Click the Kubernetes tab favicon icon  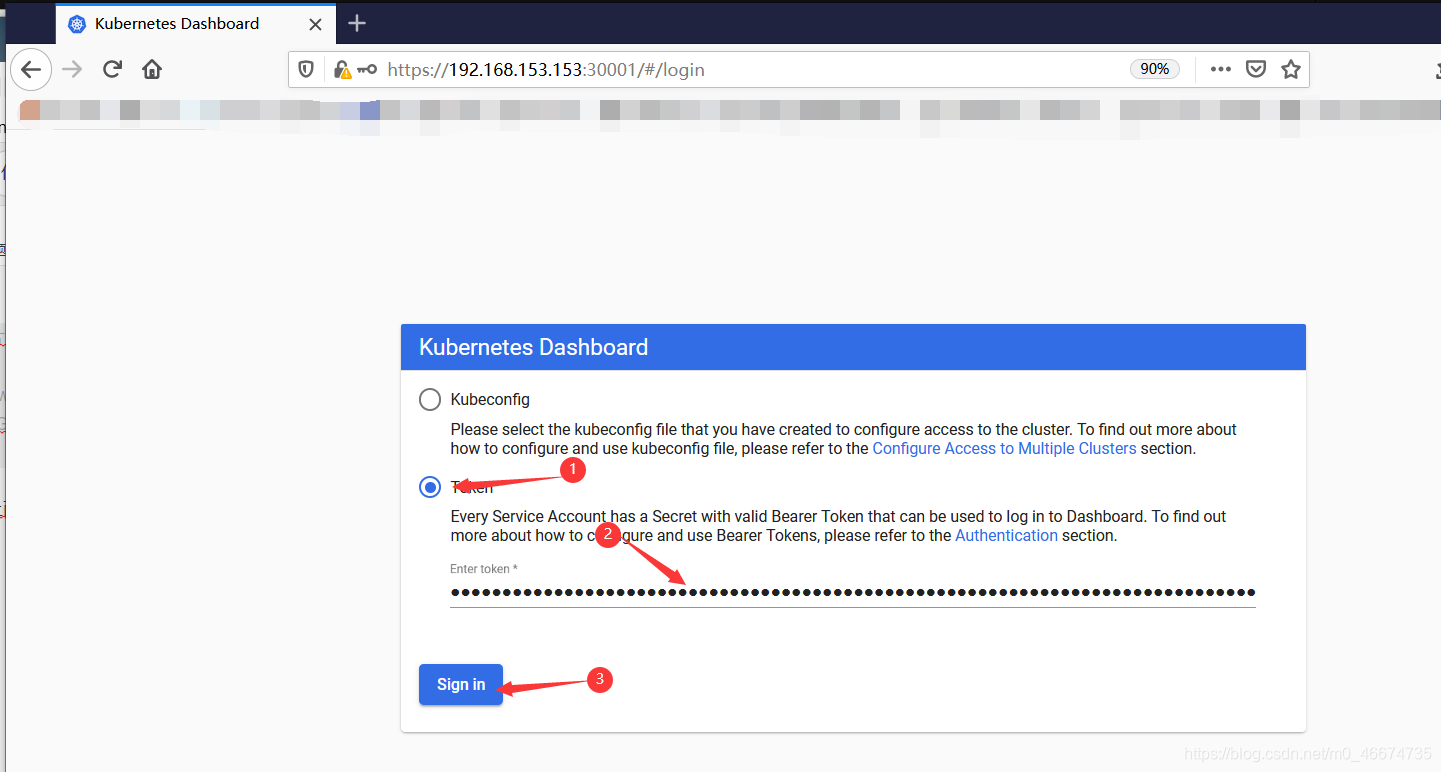point(77,24)
